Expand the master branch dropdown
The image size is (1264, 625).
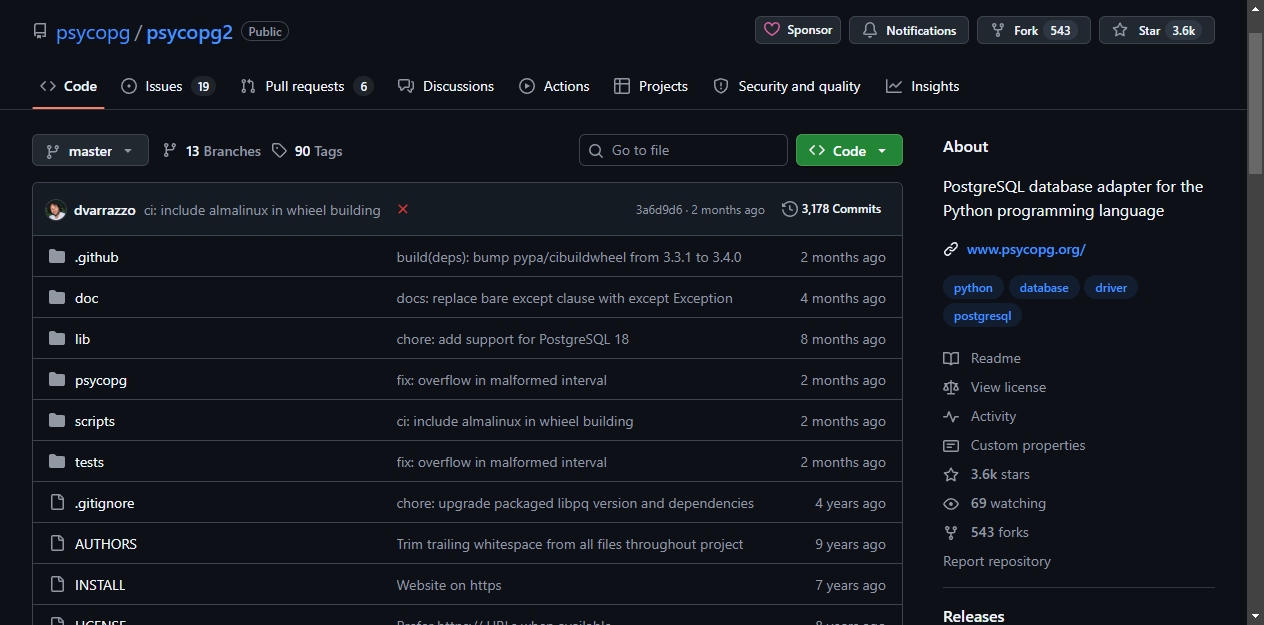coord(90,151)
